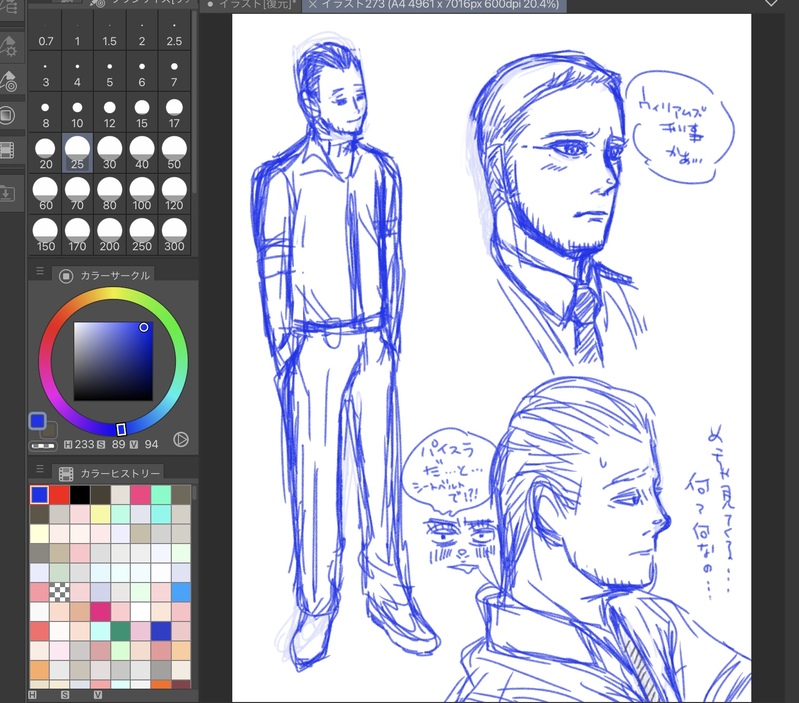Select the blue main color indicator
Image resolution: width=799 pixels, height=703 pixels.
(37, 421)
